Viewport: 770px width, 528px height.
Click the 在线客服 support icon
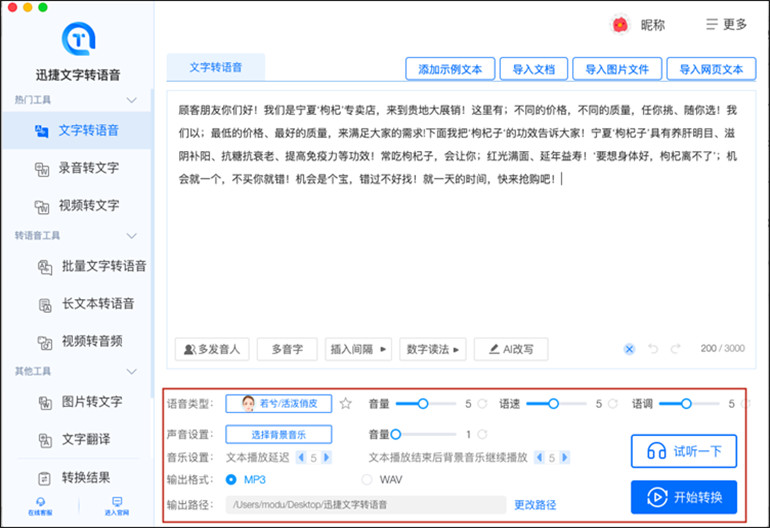coord(40,505)
